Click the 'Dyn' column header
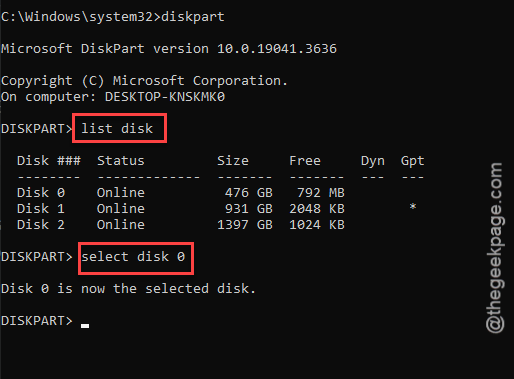Viewport: 514px width, 379px height. pyautogui.click(x=373, y=161)
